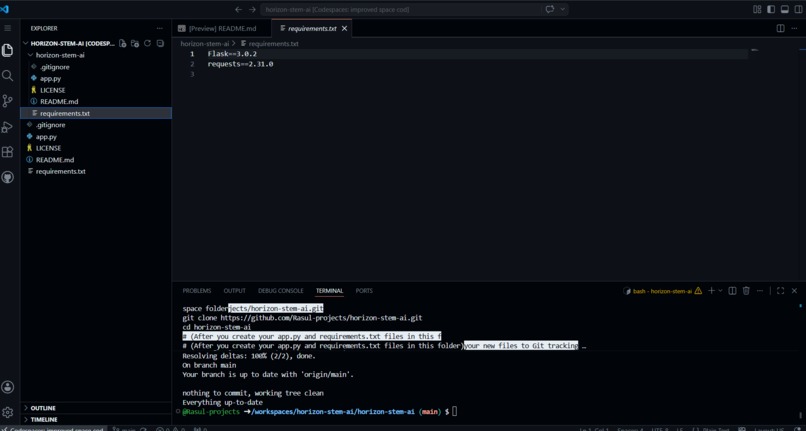Screen dimensions: 806x431
Task: Split the editor to the right
Action: pyautogui.click(x=780, y=28)
